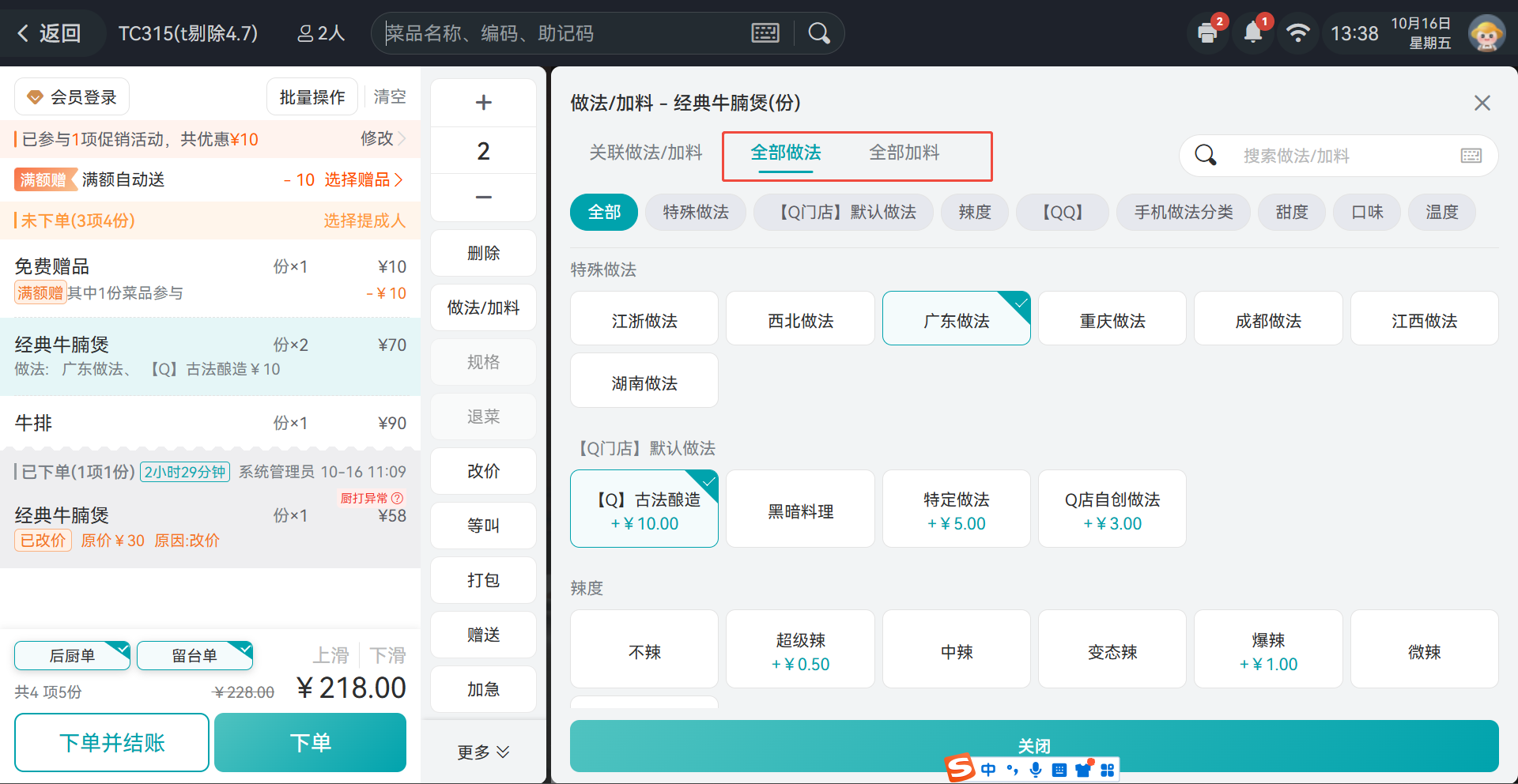Open the keyboard icon in dish search

pyautogui.click(x=765, y=33)
